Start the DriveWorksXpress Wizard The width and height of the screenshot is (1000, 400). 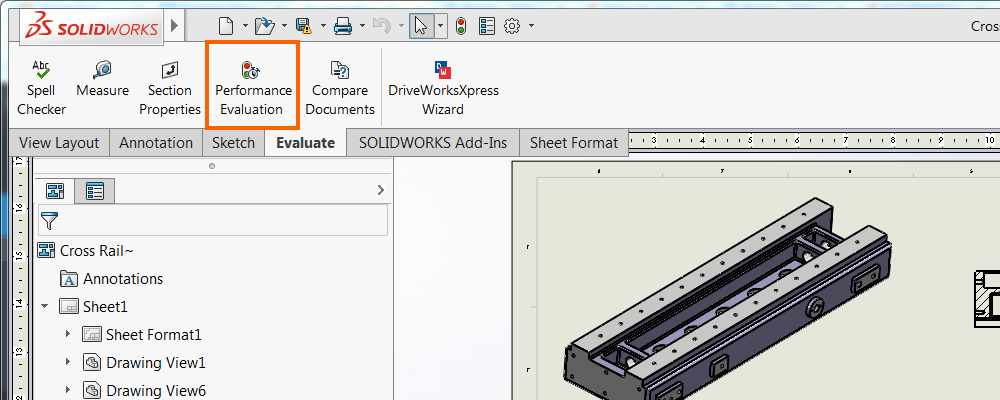pyautogui.click(x=442, y=88)
